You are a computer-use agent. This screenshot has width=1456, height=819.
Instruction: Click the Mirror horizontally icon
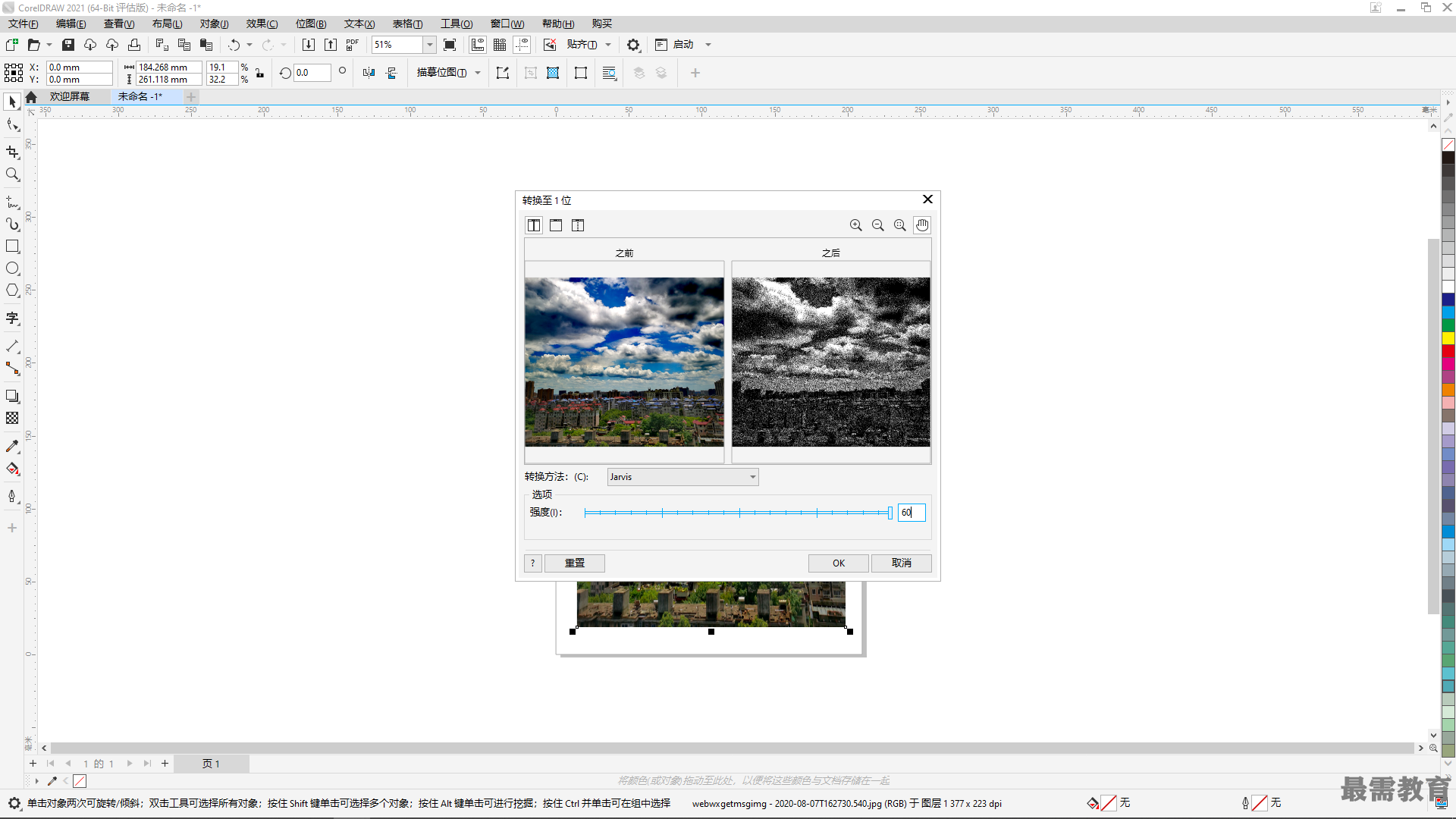coord(369,73)
